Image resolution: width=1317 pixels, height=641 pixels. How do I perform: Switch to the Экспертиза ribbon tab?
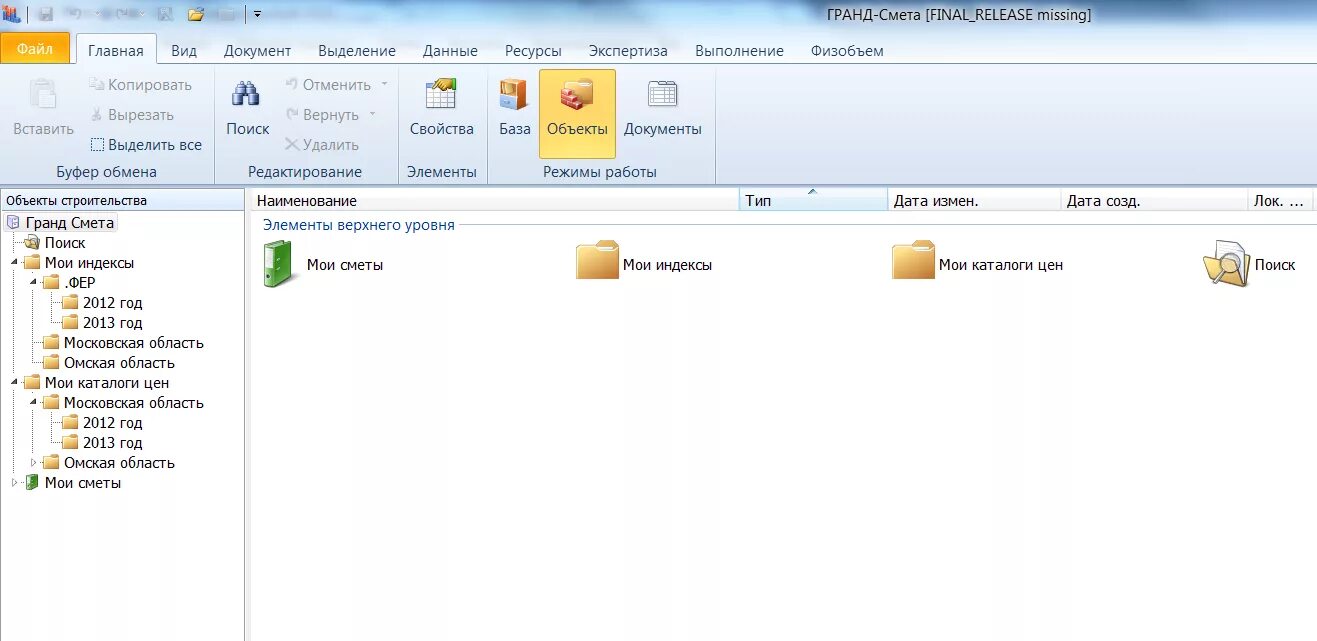(628, 50)
